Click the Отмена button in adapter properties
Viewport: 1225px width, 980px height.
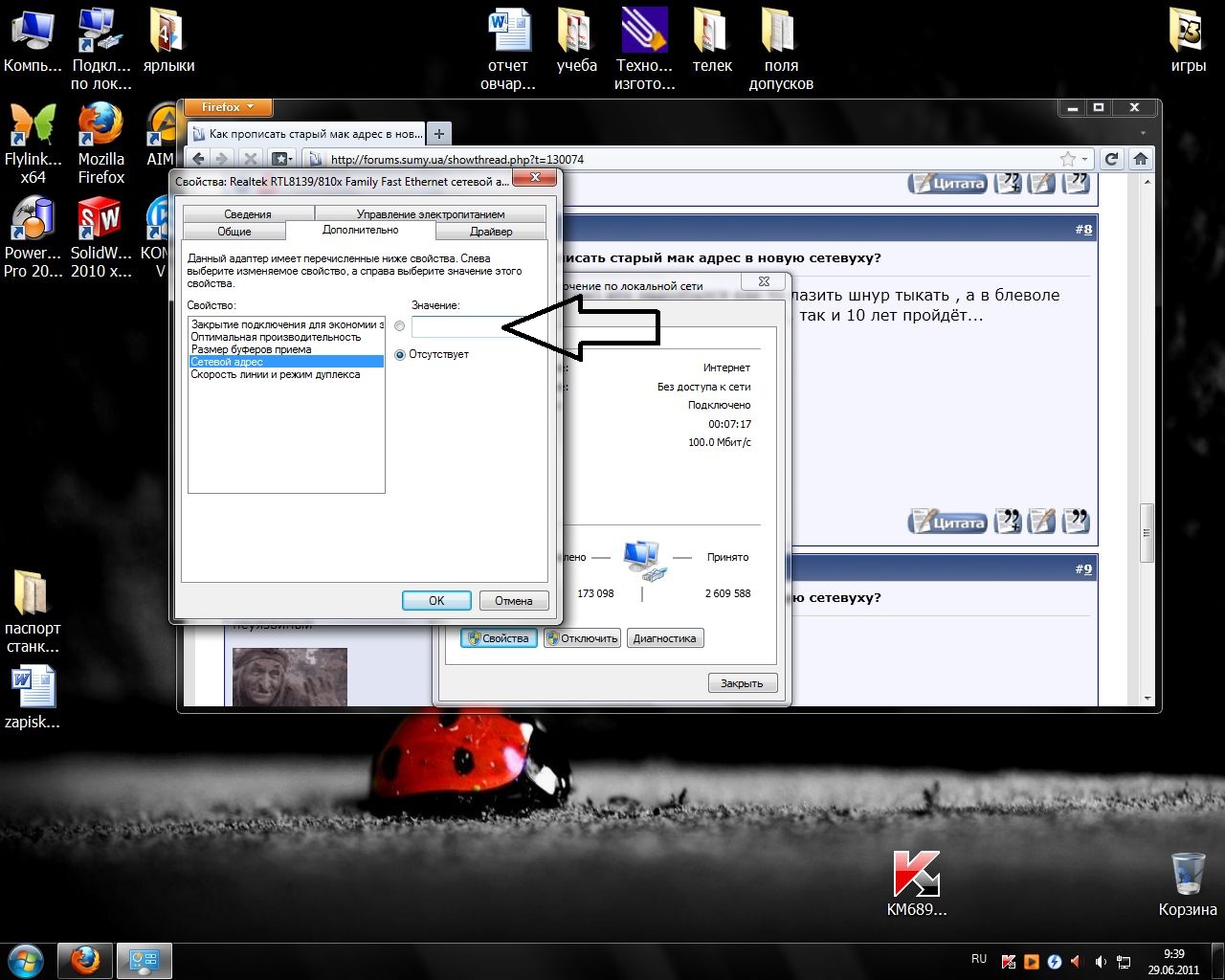(513, 601)
